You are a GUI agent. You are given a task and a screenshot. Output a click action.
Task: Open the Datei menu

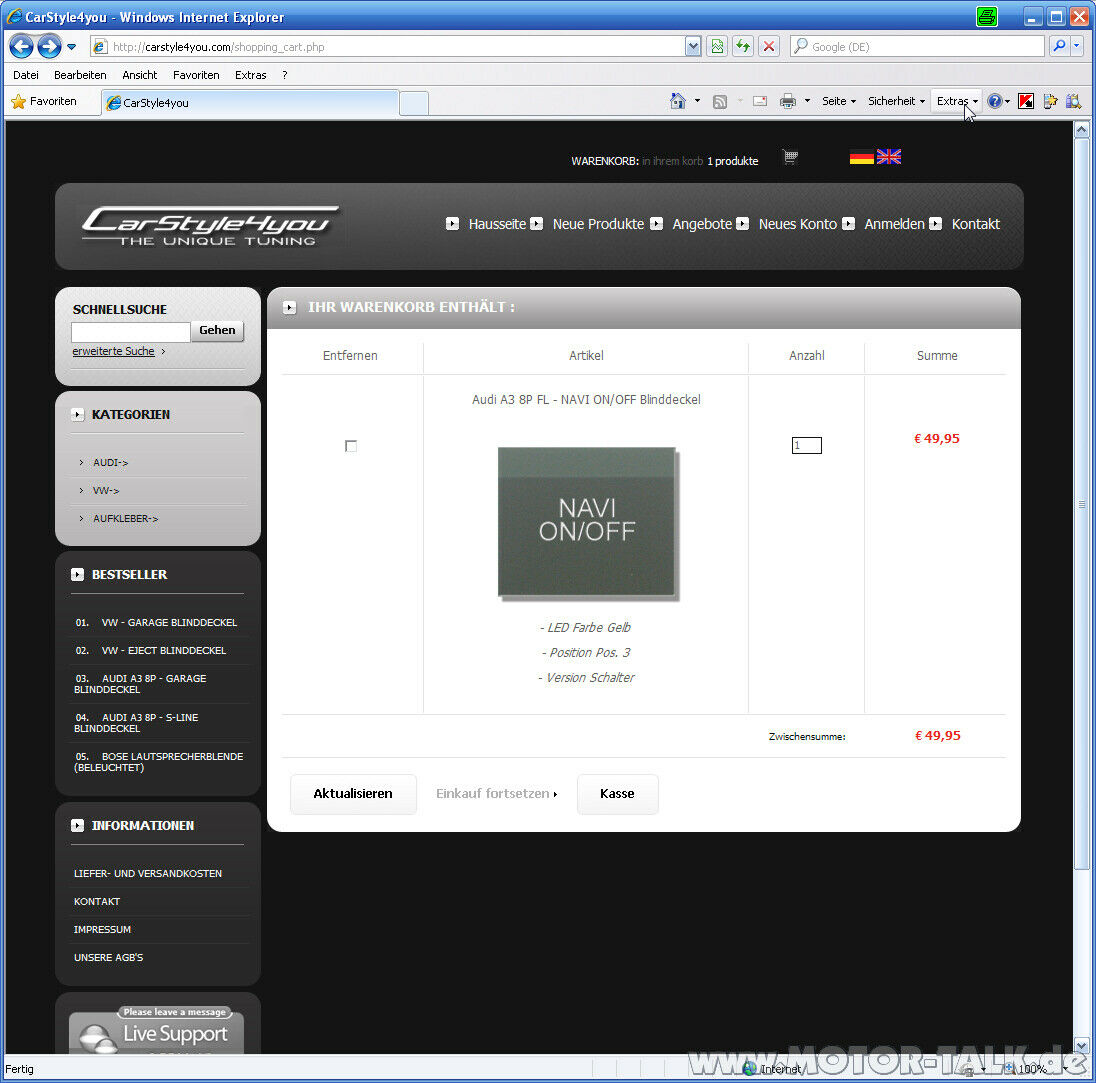pyautogui.click(x=26, y=75)
